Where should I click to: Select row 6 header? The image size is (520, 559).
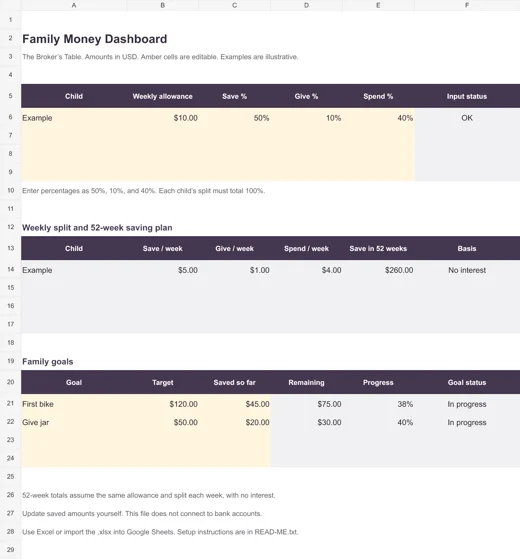coord(10,117)
